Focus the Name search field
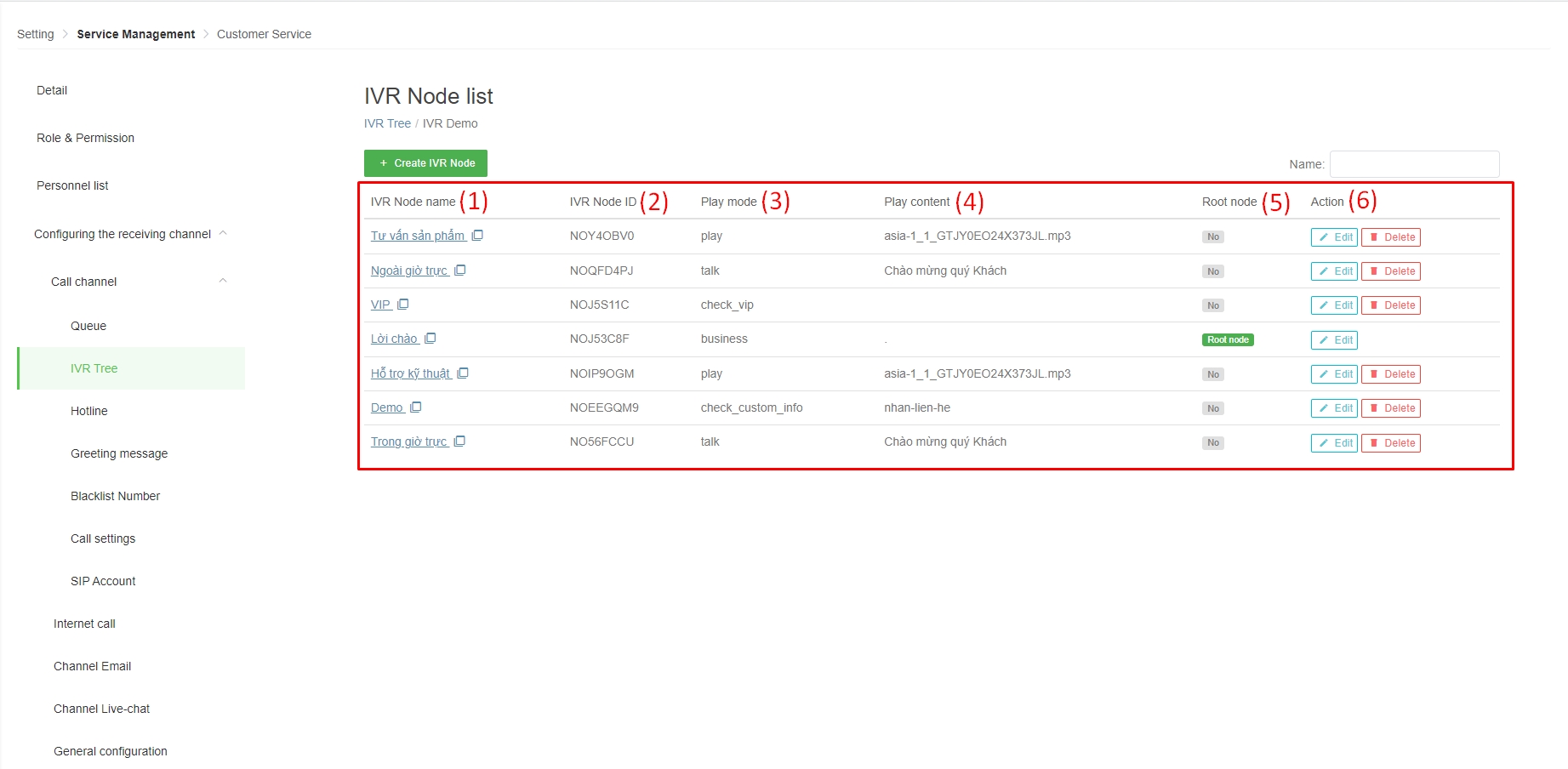This screenshot has width=1568, height=769. click(x=1414, y=164)
